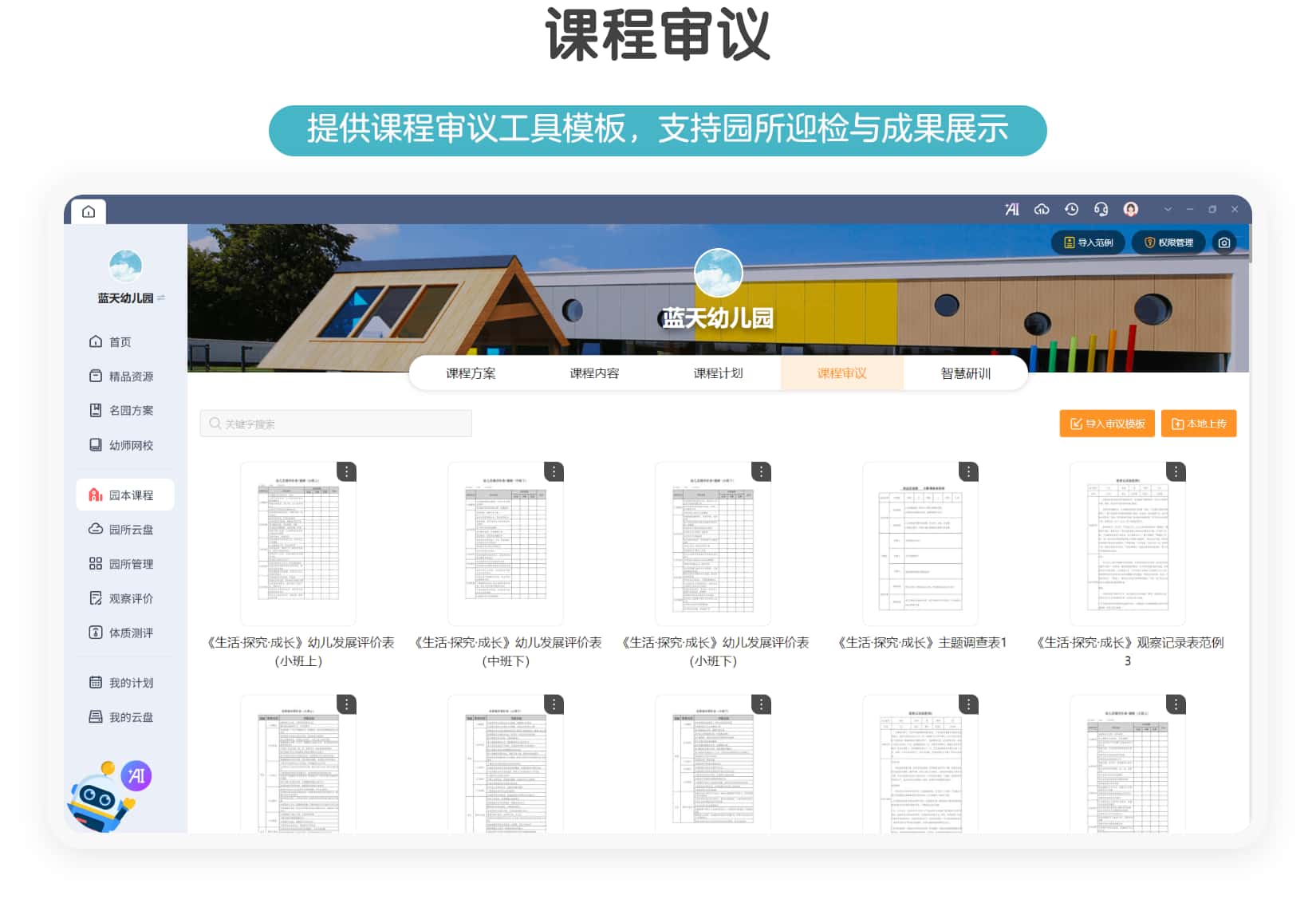
Task: Open 园所云盘 in the sidebar
Action: pos(128,529)
